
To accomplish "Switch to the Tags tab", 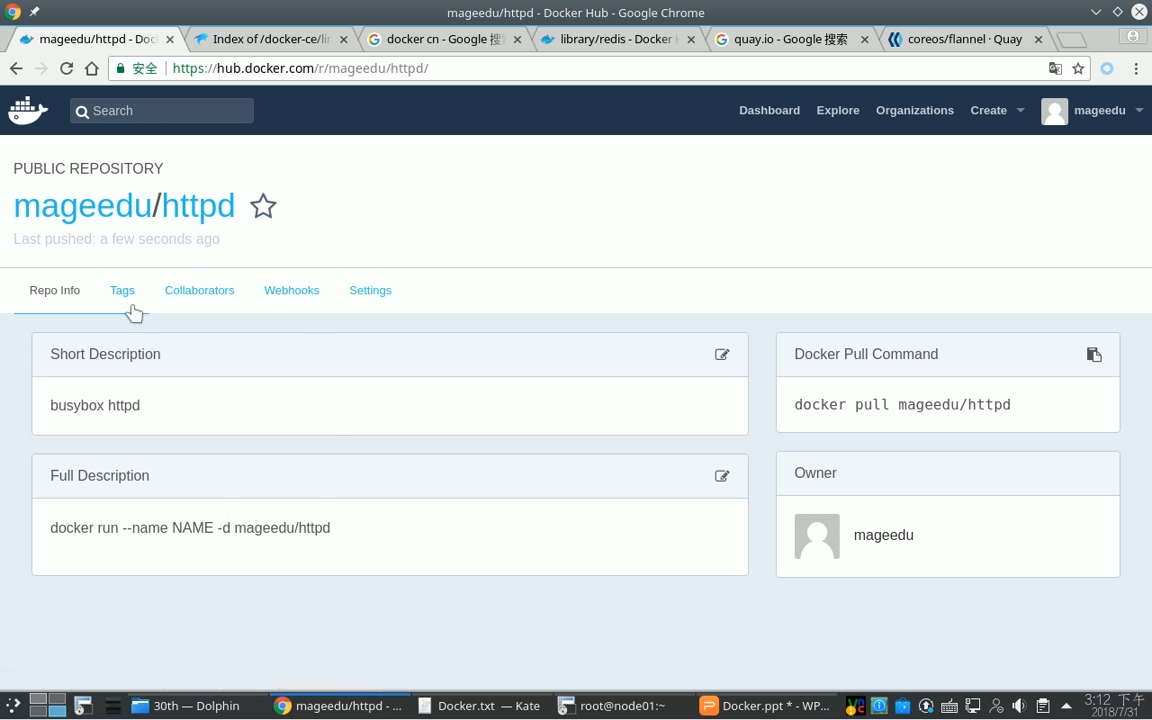I will [122, 290].
